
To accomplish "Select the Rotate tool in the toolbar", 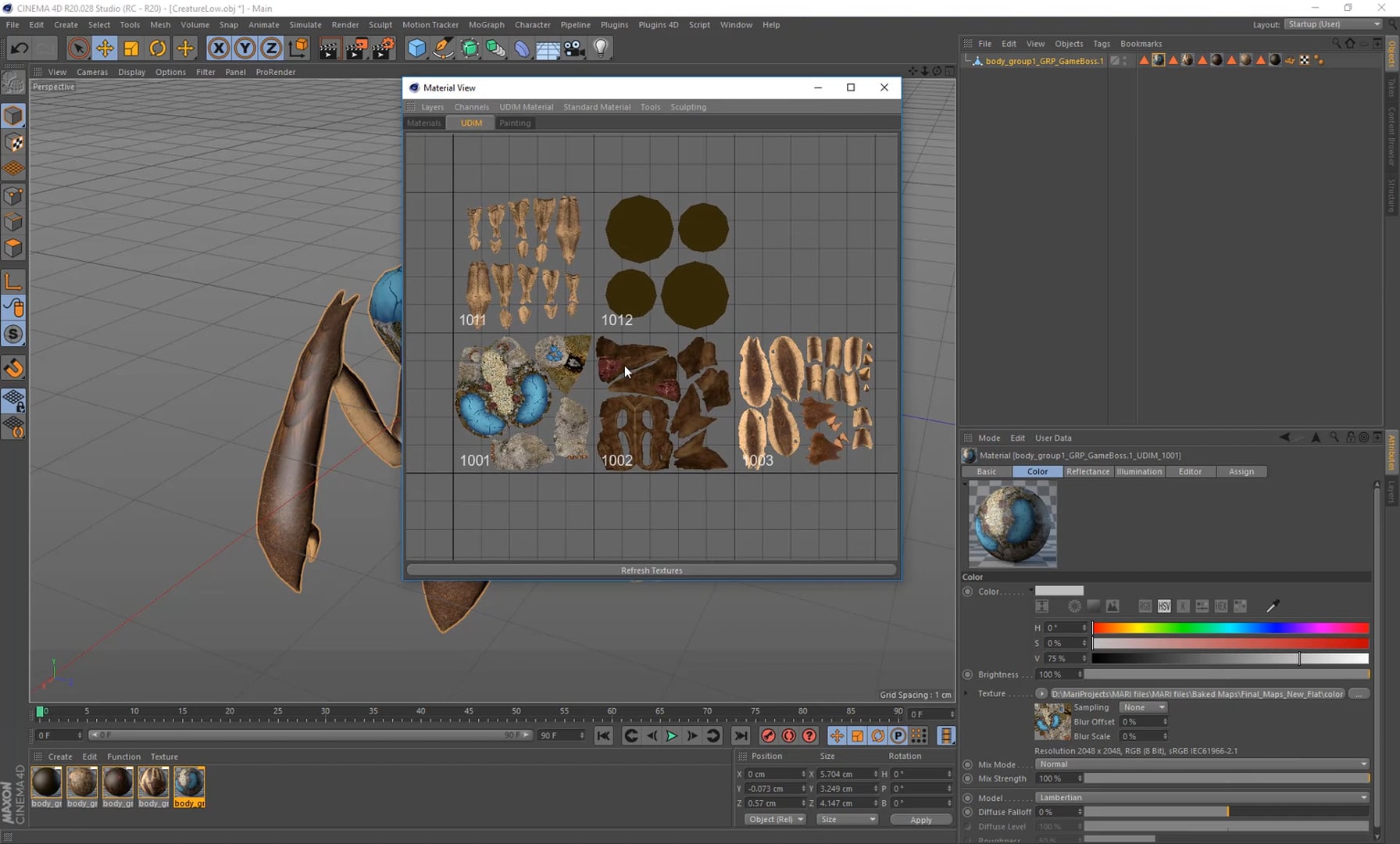I will coord(157,48).
